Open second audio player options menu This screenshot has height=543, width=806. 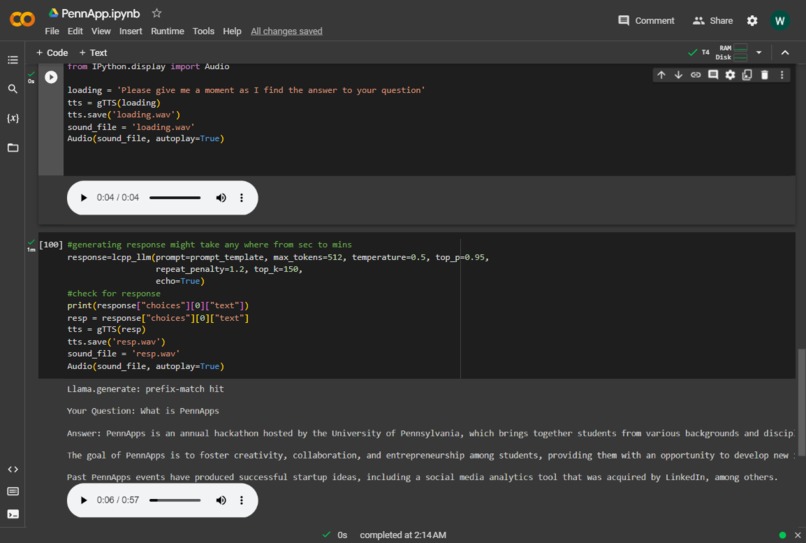coord(242,500)
